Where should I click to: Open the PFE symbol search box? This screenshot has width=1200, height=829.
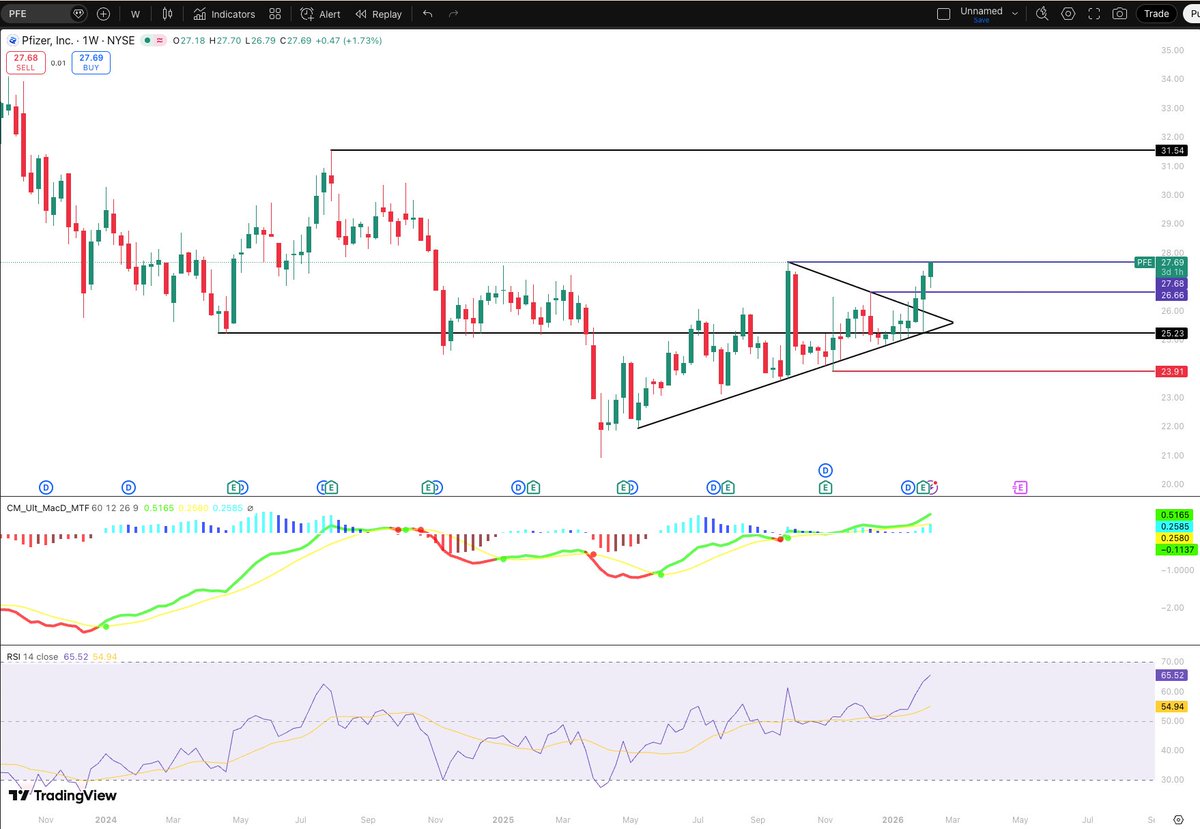(x=46, y=14)
